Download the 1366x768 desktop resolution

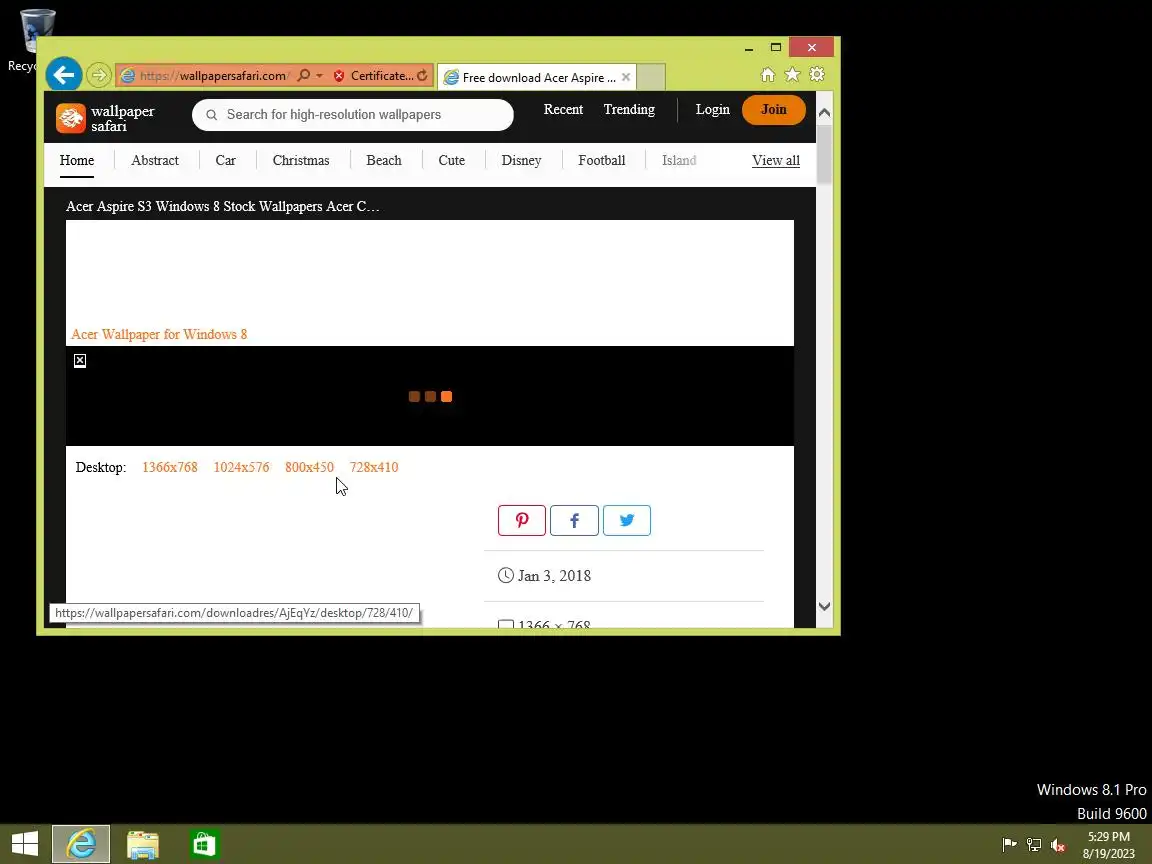(x=170, y=467)
